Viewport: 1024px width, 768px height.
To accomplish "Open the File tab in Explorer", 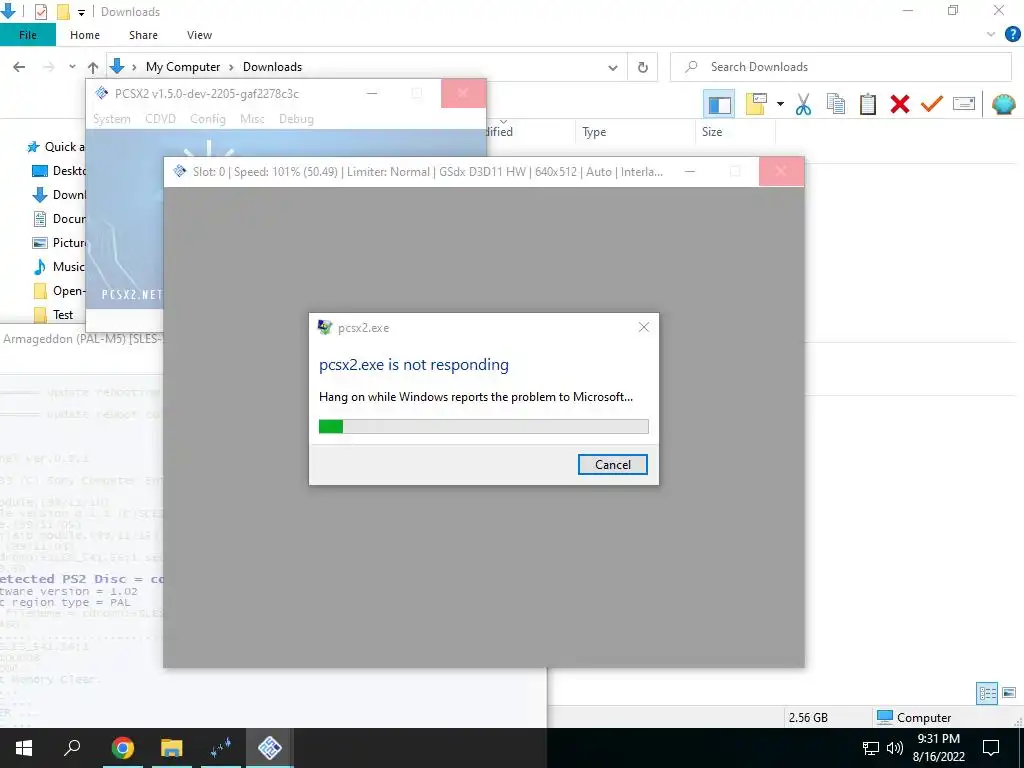I will [27, 35].
